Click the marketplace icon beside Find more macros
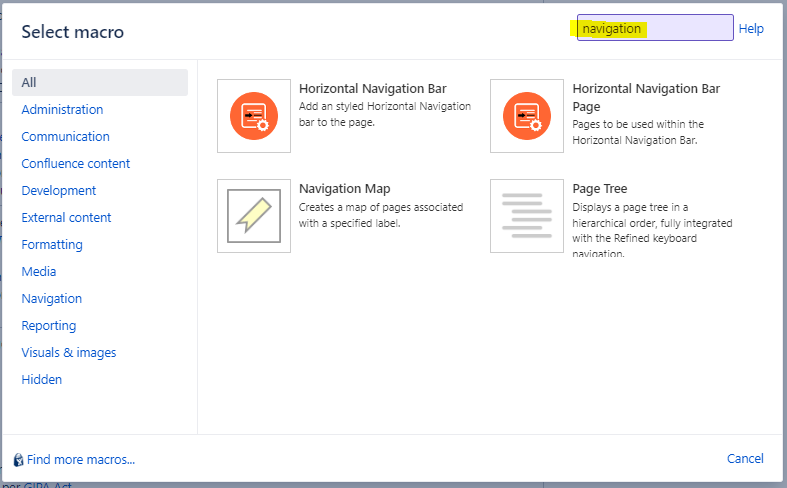 click(19, 460)
